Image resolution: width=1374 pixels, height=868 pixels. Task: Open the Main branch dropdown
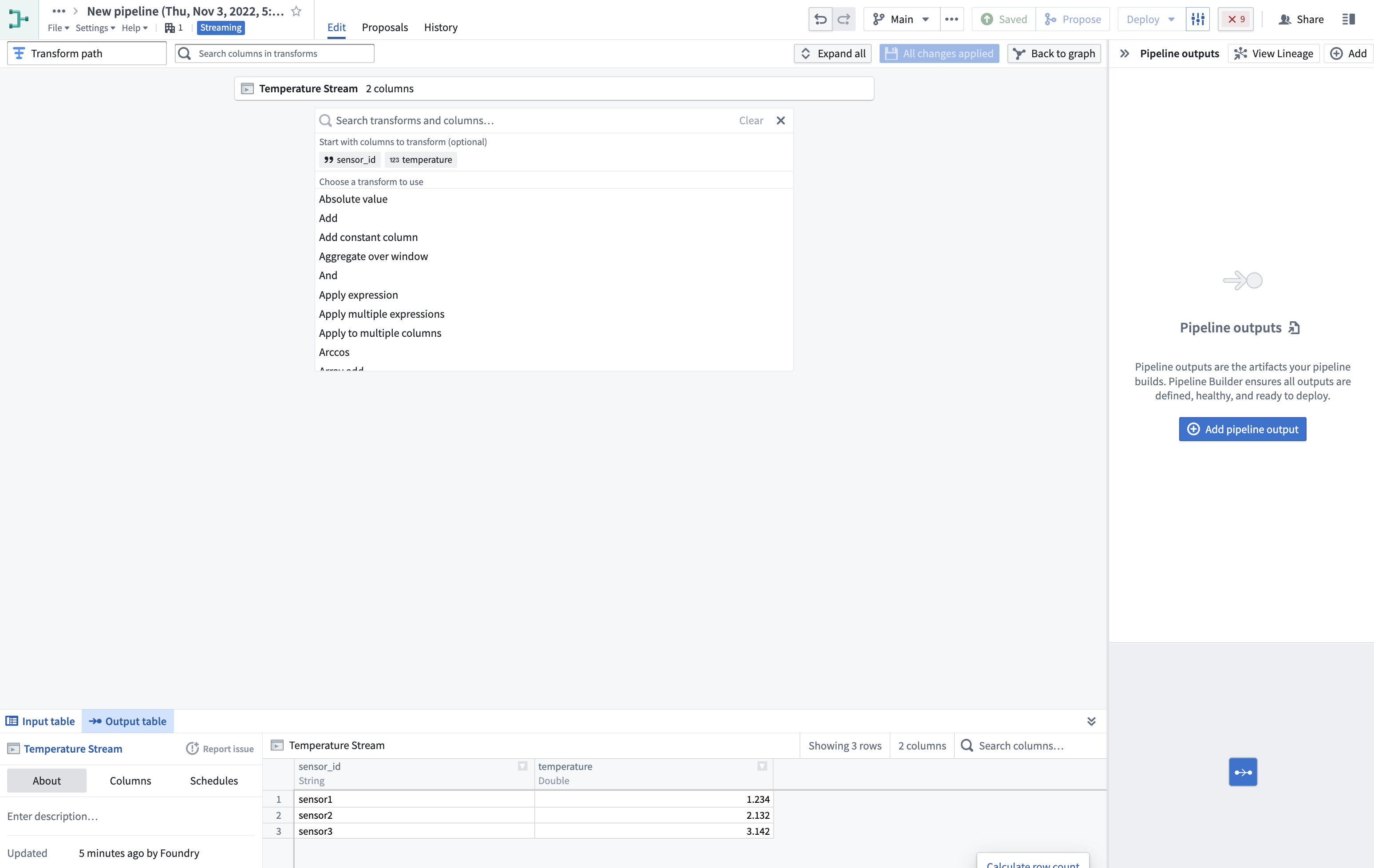pos(900,19)
